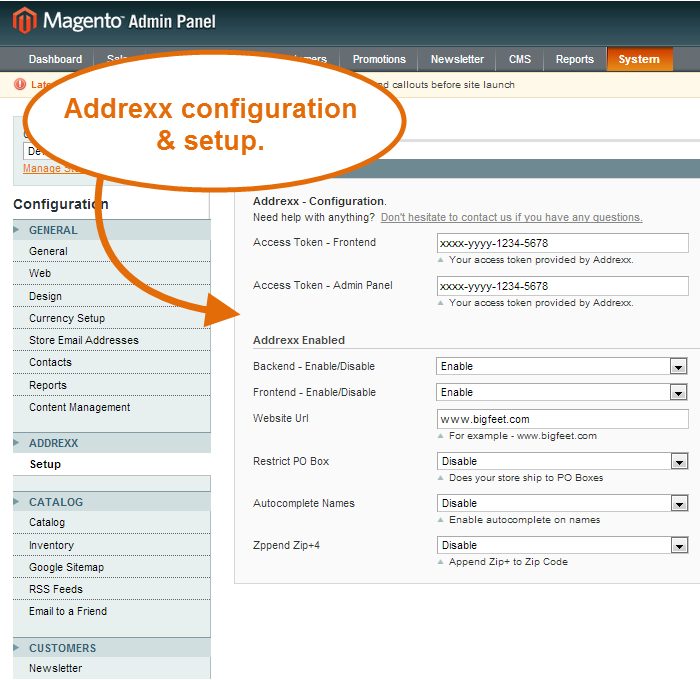The image size is (700, 680).
Task: Open the Frontend Enable/Disable dropdown
Action: (562, 392)
